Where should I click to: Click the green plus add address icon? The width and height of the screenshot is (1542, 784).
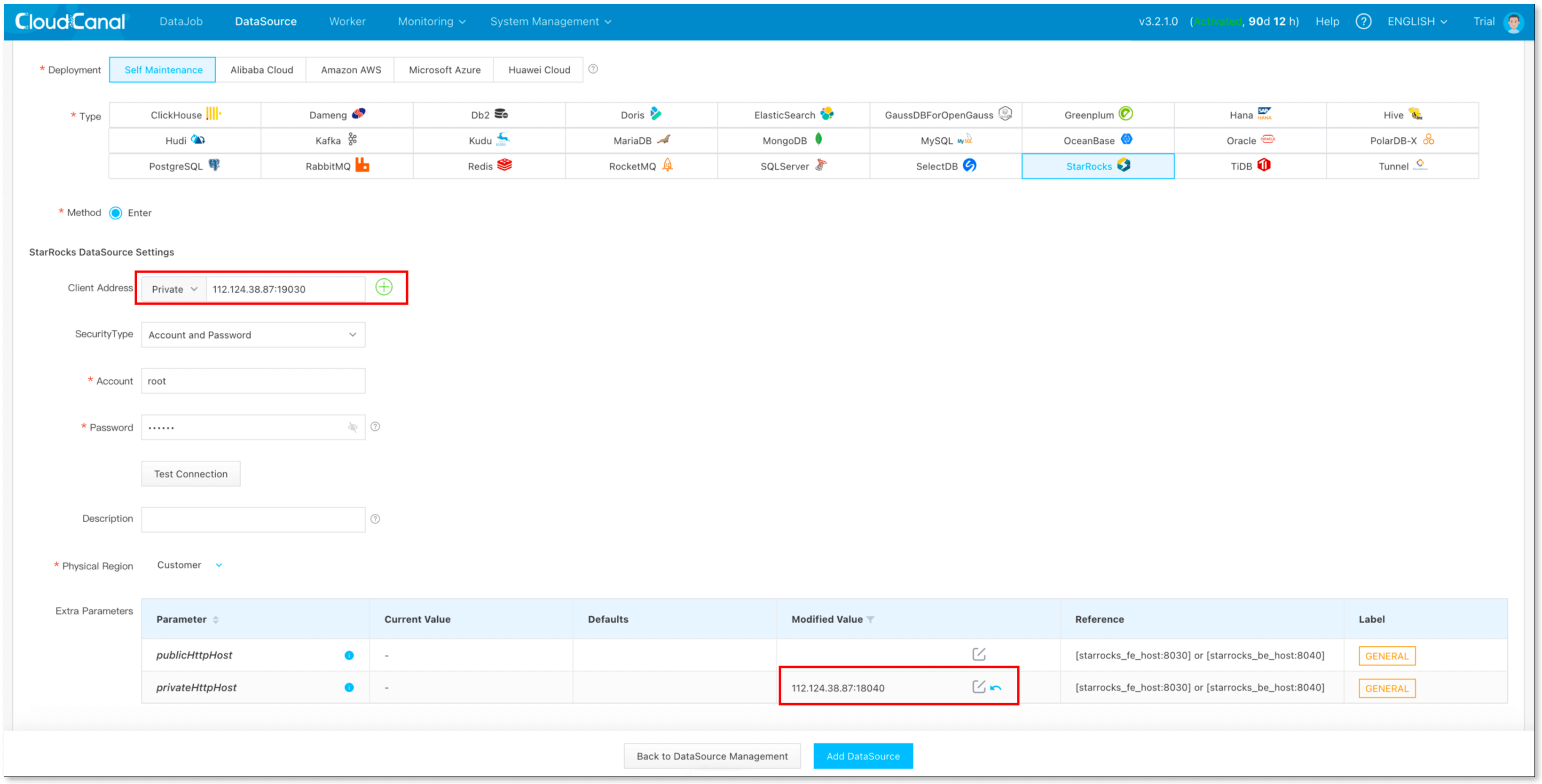pyautogui.click(x=384, y=287)
